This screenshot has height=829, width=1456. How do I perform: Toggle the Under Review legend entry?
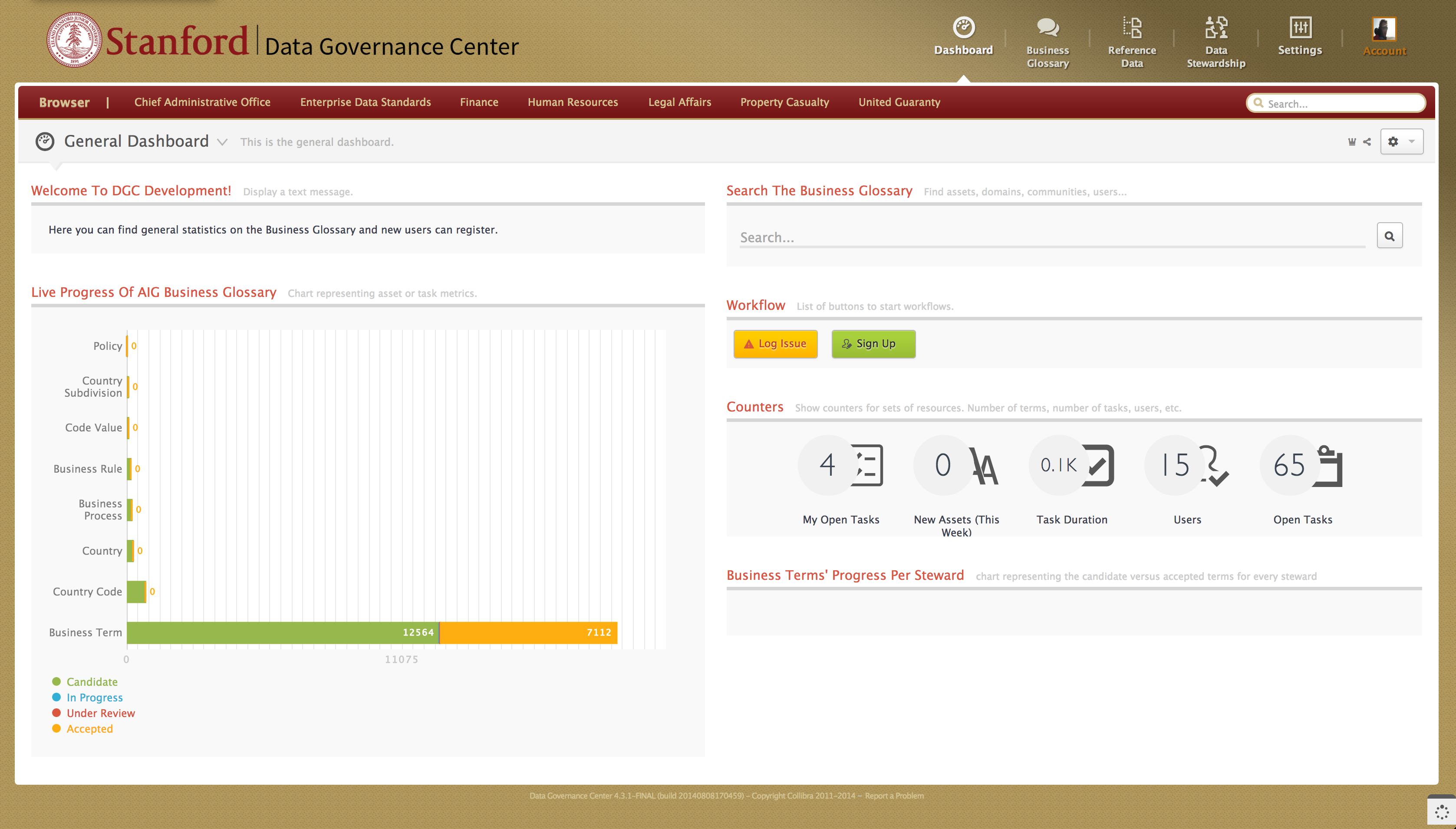pyautogui.click(x=93, y=713)
